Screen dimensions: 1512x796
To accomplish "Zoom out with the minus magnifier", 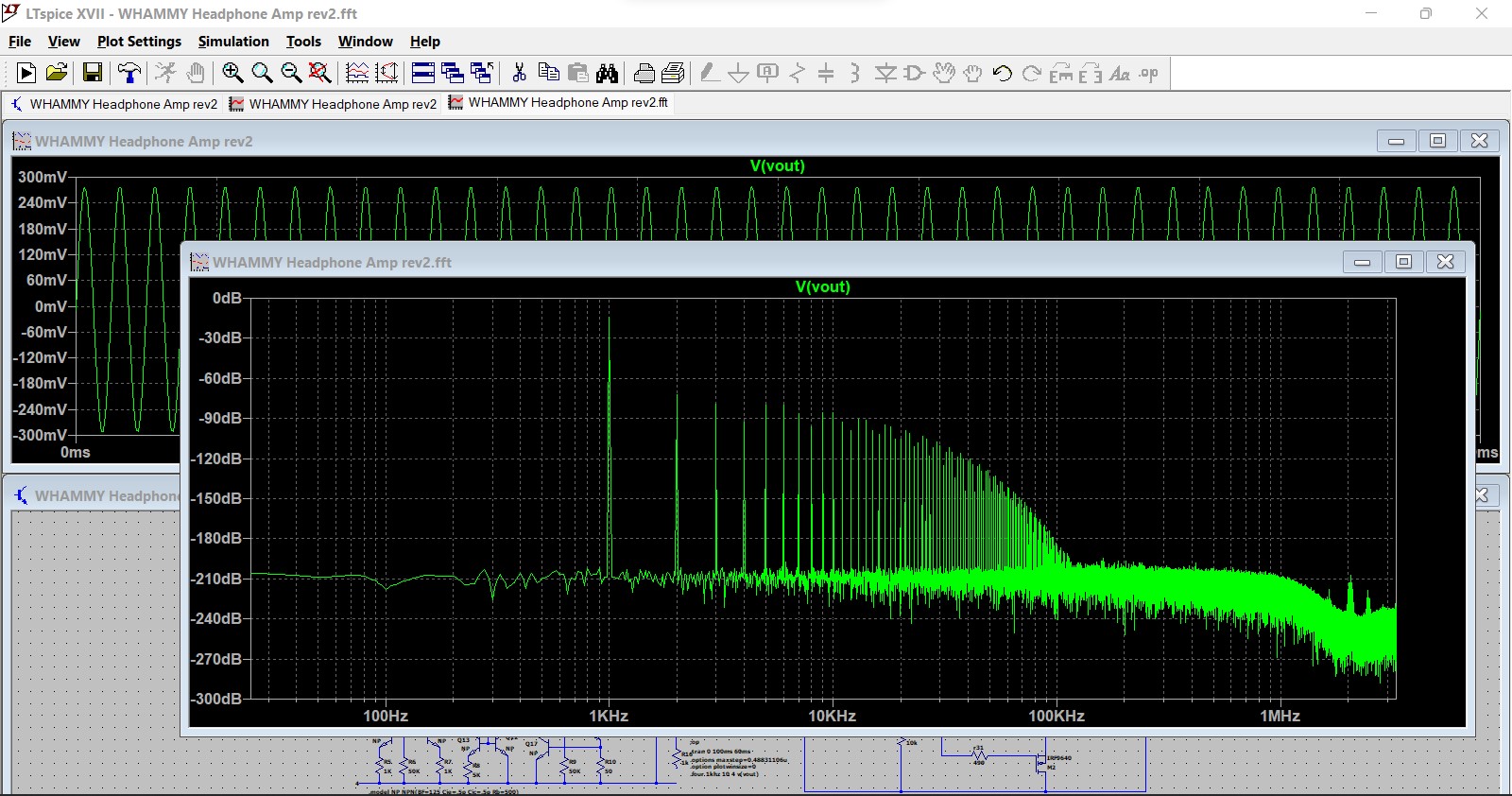I will click(x=291, y=73).
